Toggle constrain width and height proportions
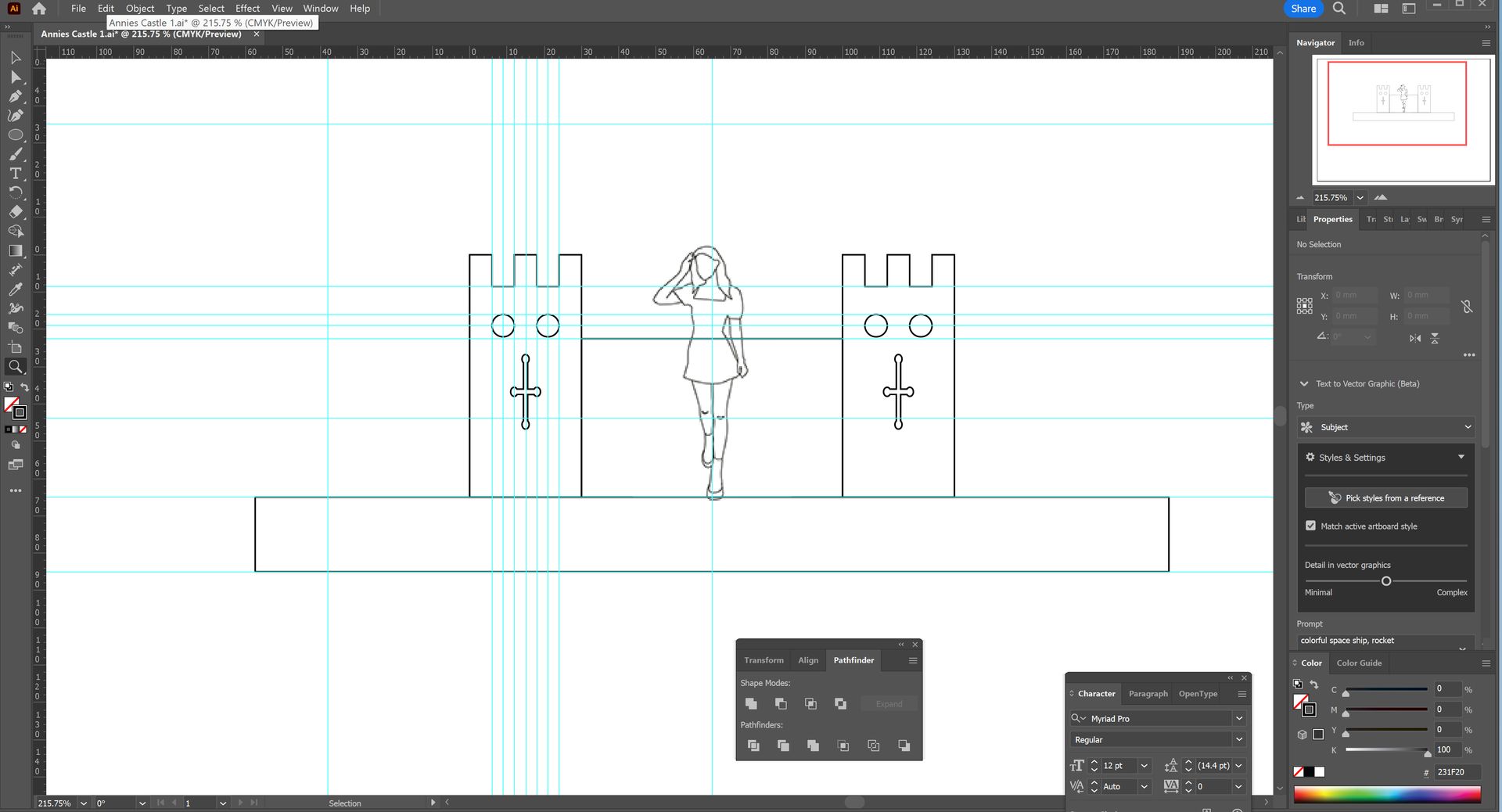The image size is (1502, 812). pos(1467,307)
